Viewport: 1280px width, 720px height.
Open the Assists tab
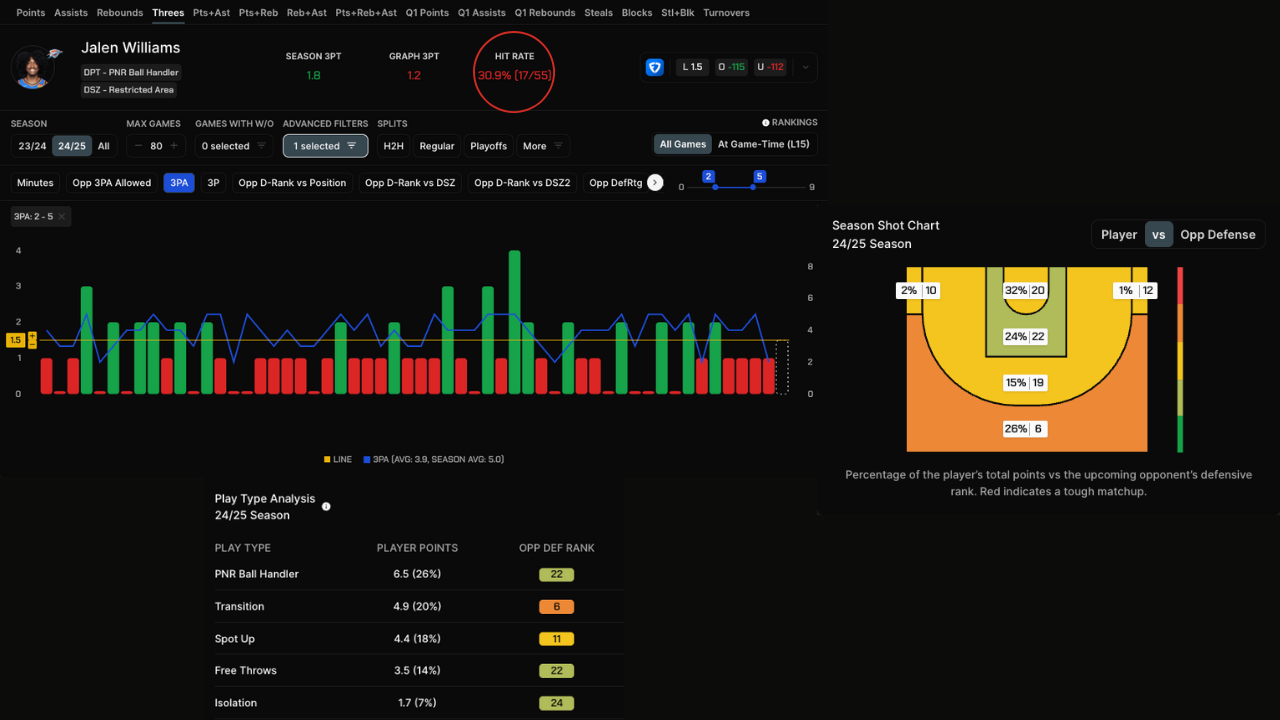click(71, 13)
